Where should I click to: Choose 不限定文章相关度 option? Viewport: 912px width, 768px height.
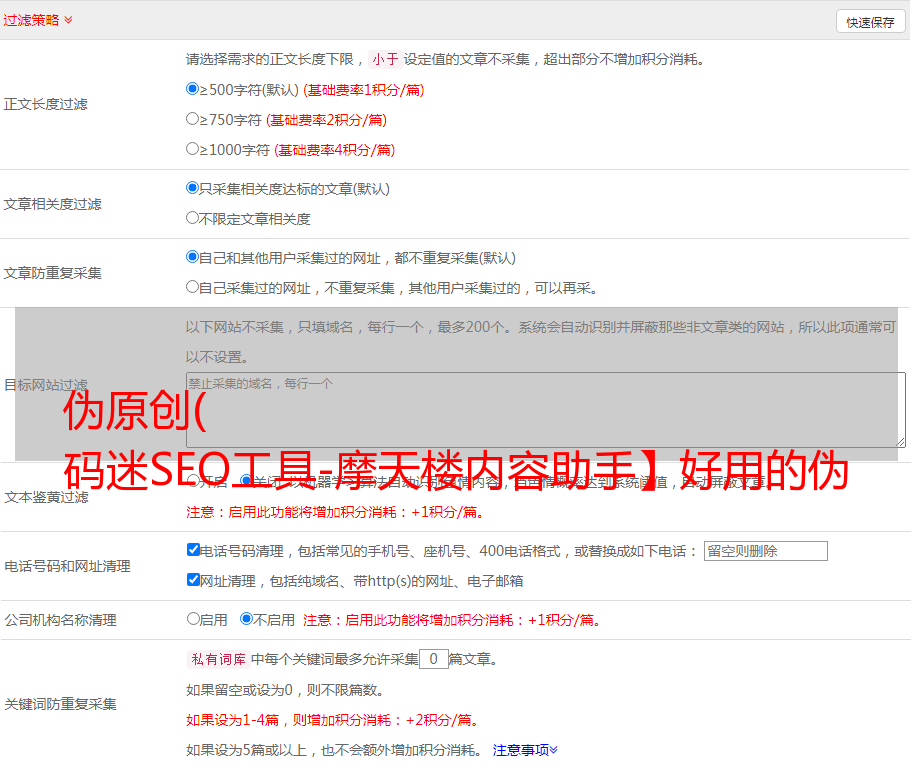(192, 218)
